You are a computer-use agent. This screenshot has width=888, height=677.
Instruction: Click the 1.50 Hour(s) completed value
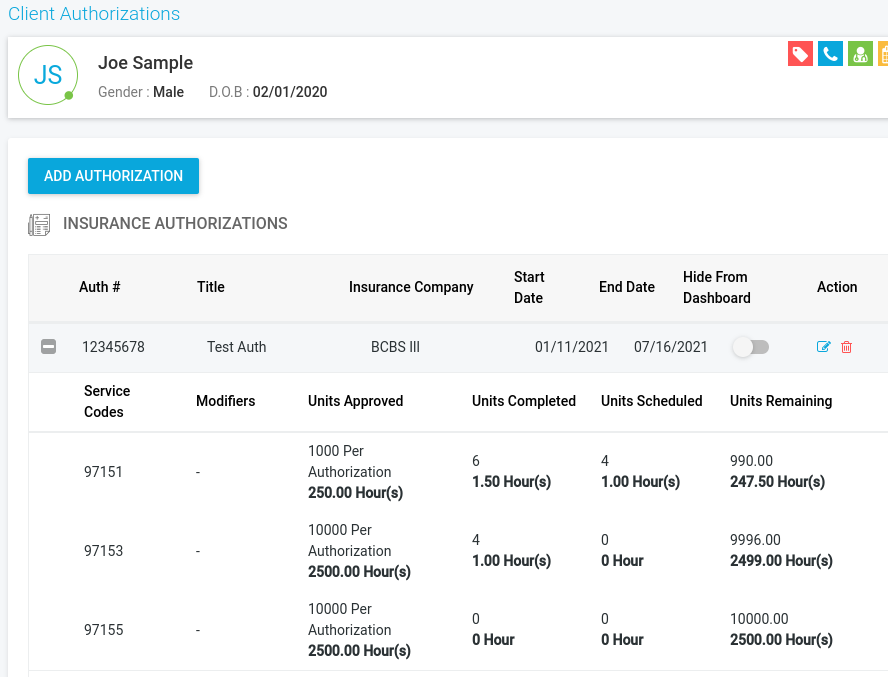pos(511,482)
